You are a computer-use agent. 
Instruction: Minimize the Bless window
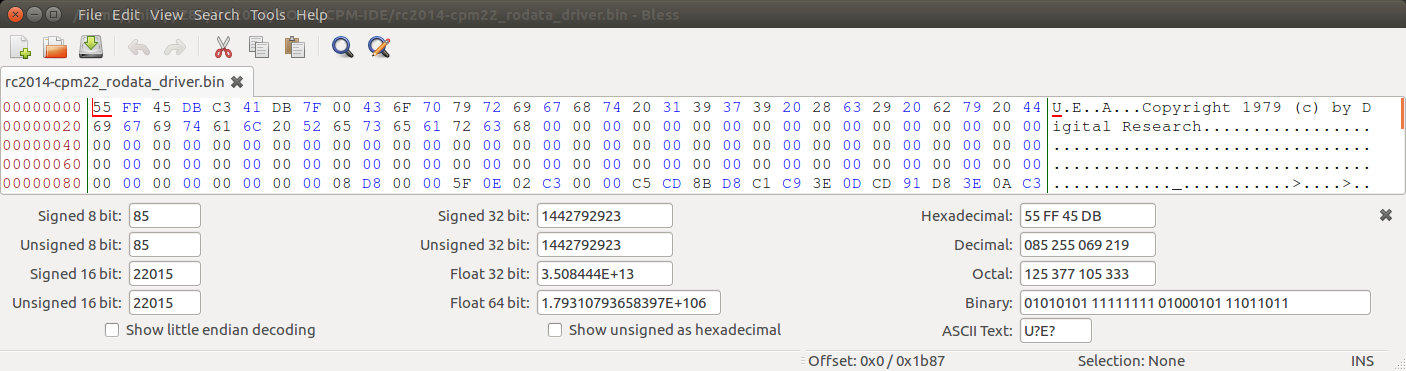click(33, 15)
